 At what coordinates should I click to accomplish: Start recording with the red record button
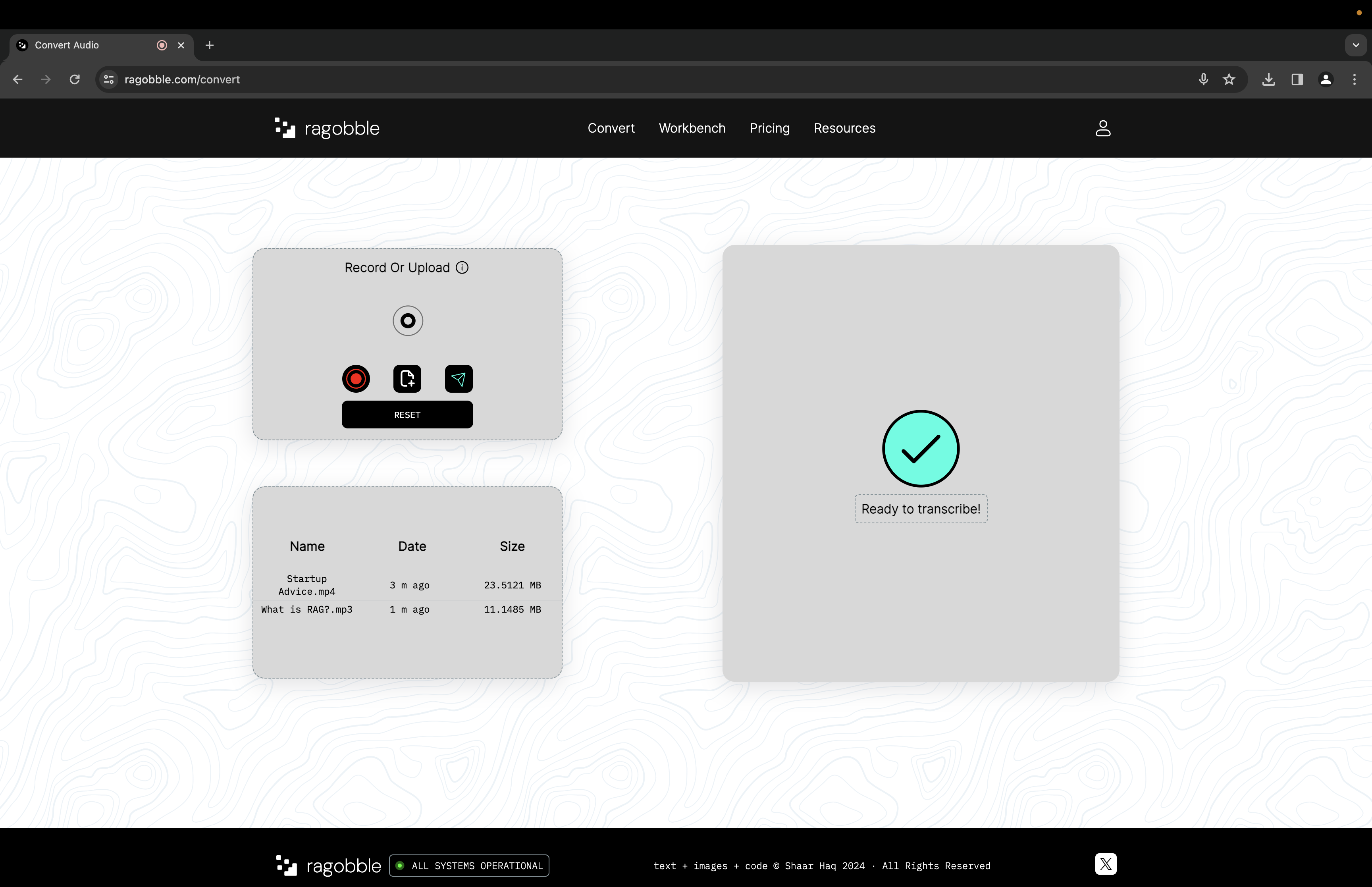click(356, 379)
